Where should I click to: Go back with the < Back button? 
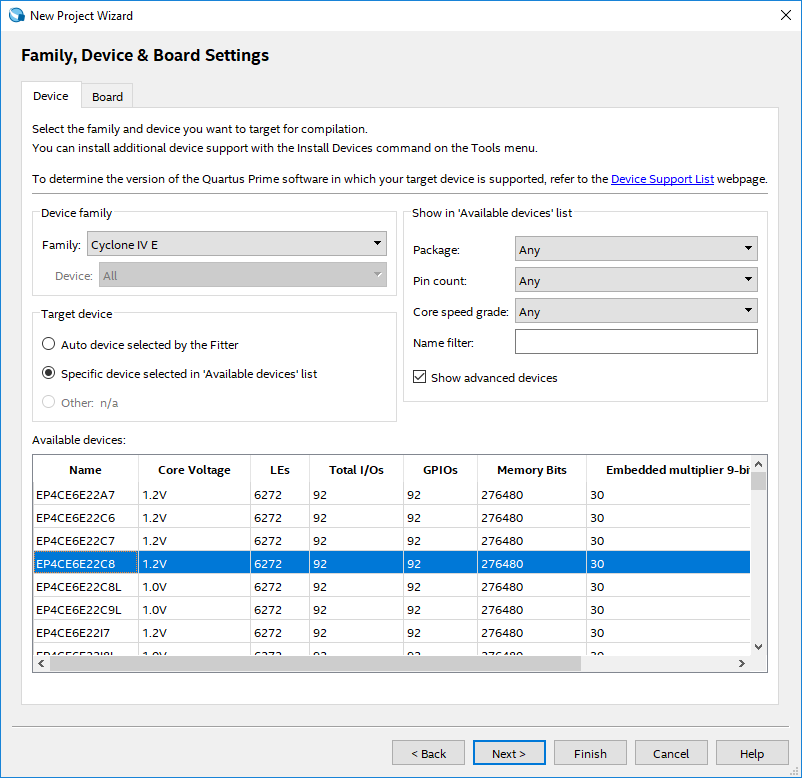coord(429,753)
